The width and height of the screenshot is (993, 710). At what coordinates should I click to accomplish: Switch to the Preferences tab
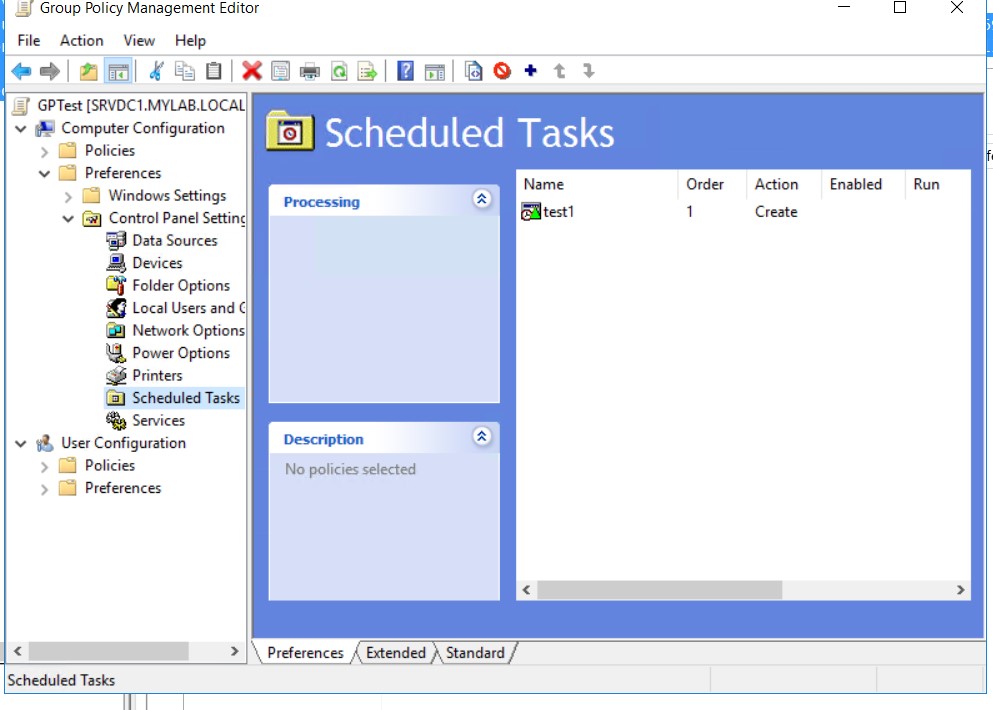click(305, 652)
